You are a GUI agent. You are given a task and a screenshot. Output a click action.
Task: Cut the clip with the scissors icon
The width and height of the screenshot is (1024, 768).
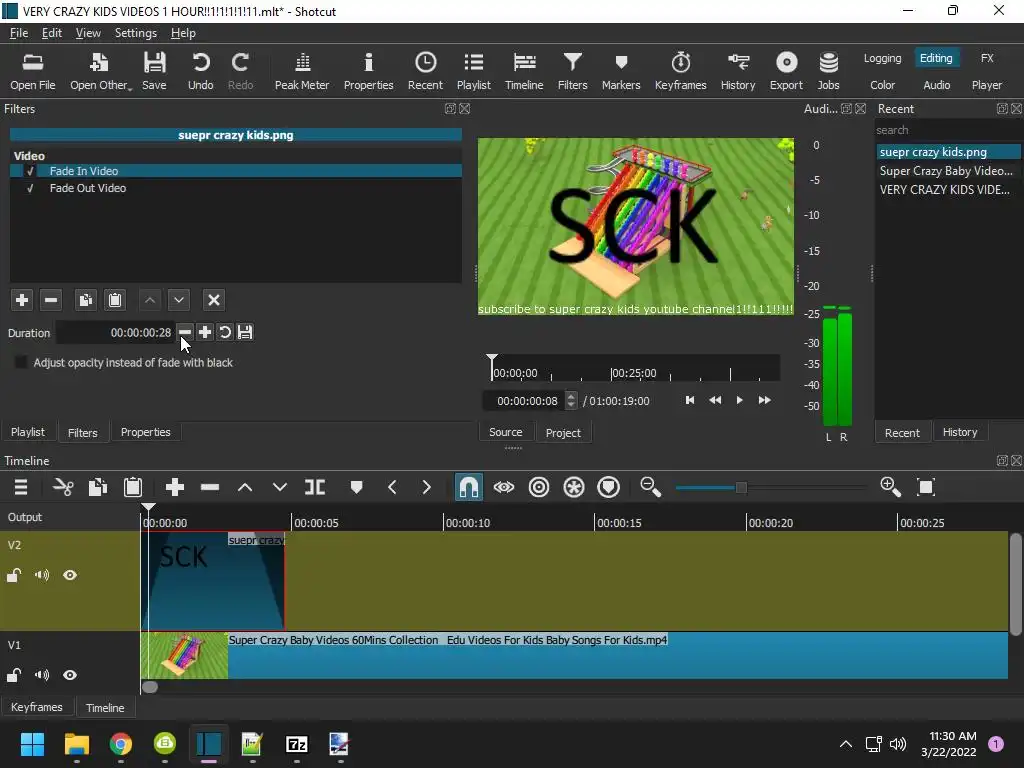tap(63, 487)
